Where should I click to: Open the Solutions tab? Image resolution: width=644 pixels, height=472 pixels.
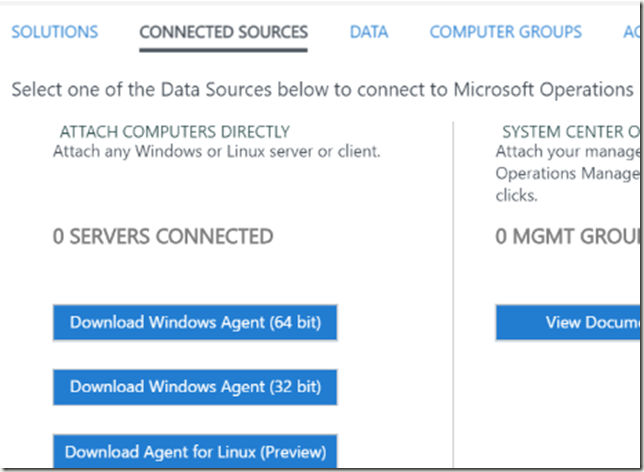click(x=55, y=32)
